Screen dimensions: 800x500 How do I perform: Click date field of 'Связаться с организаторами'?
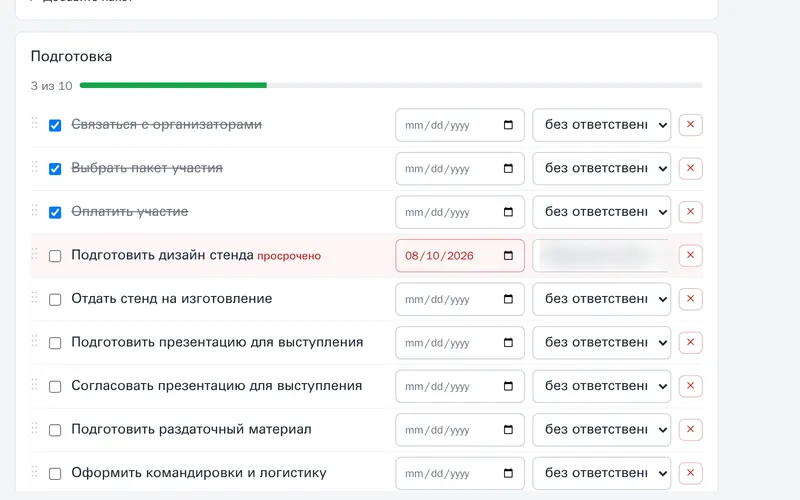coord(460,125)
